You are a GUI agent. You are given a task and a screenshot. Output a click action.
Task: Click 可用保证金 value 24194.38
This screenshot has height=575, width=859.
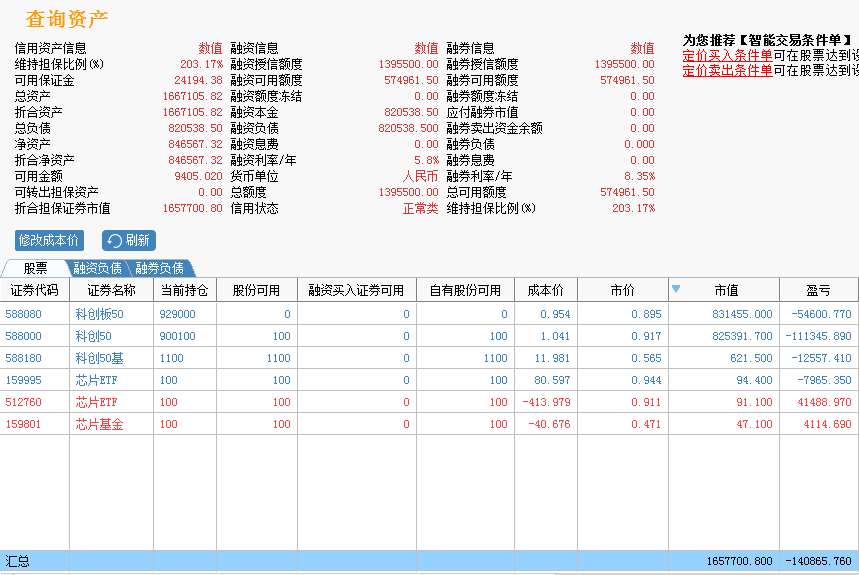tap(198, 80)
